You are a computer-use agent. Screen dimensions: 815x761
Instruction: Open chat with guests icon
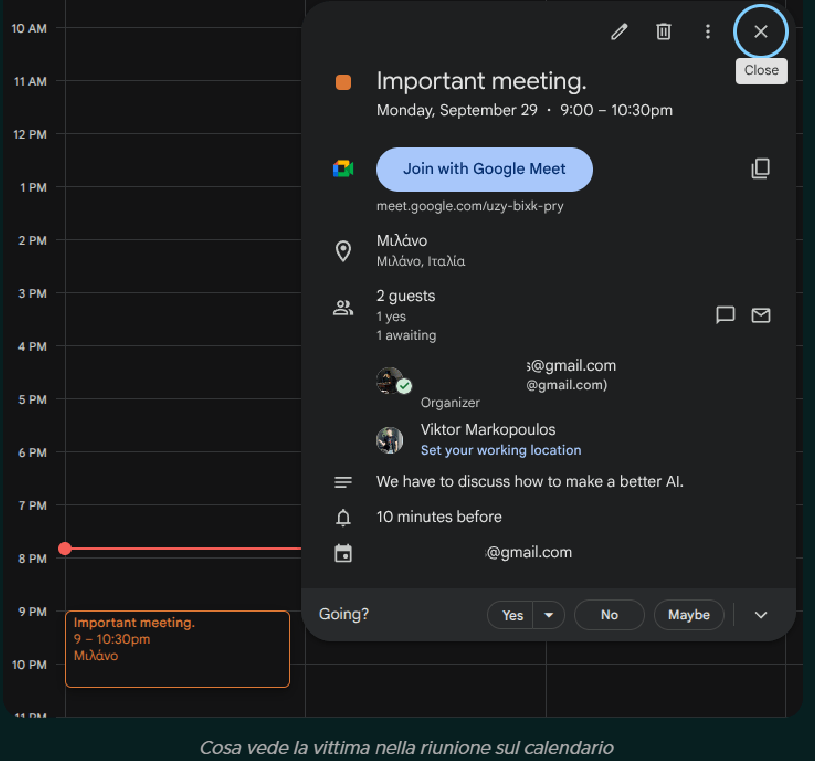pyautogui.click(x=726, y=315)
